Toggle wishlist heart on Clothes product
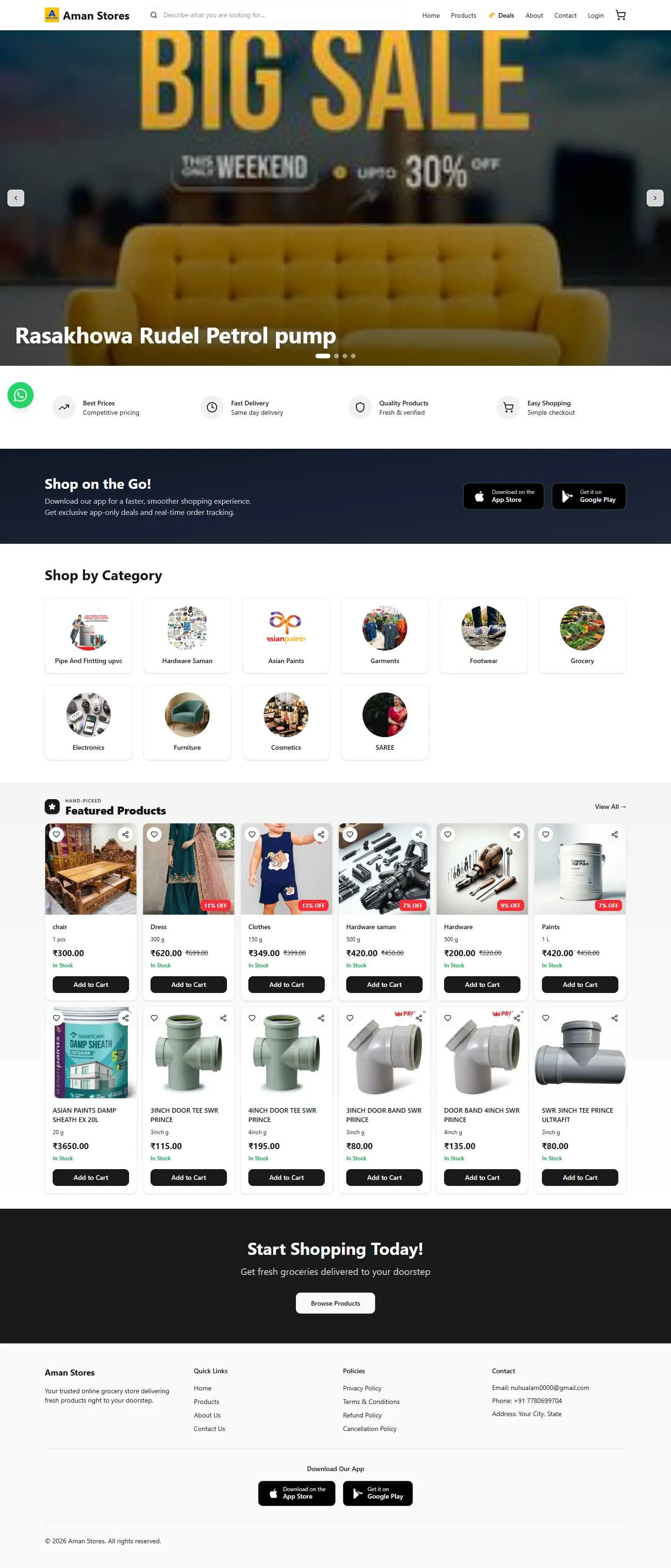The width and height of the screenshot is (671, 1568). coord(252,835)
